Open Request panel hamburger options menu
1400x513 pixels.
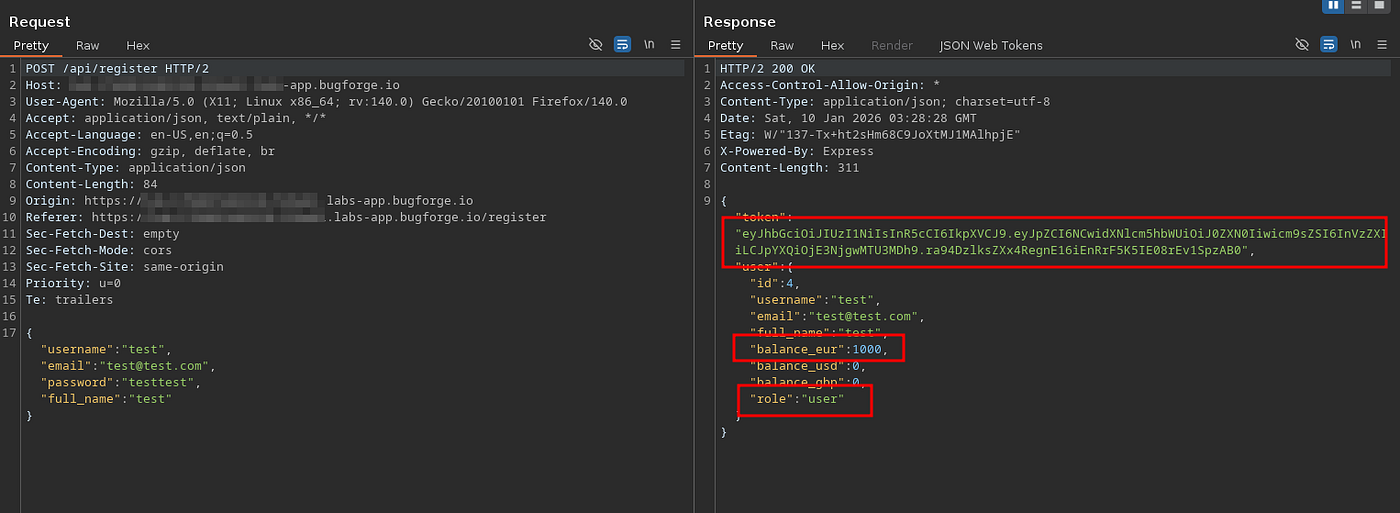pos(676,45)
